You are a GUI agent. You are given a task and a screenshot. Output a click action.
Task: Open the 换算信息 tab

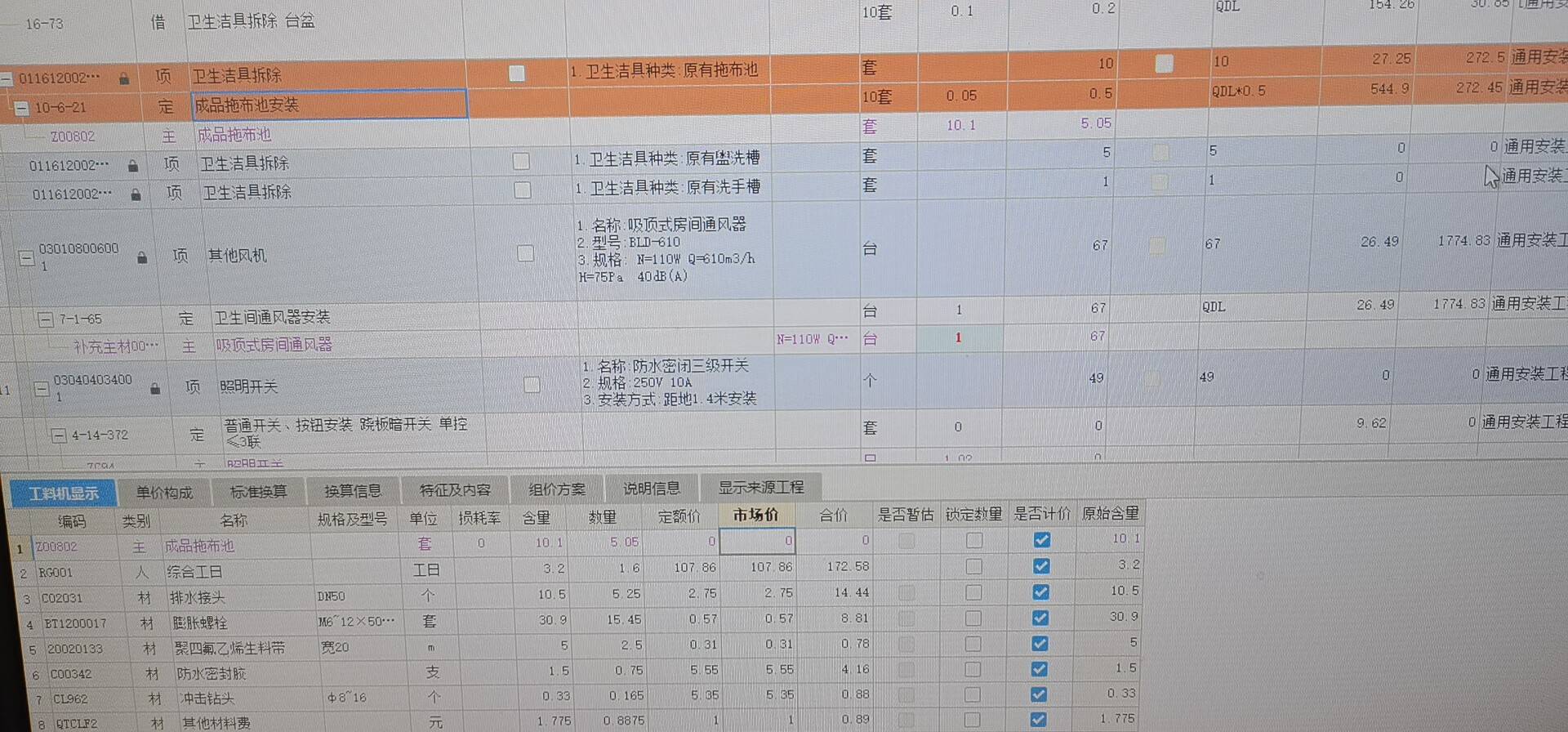pyautogui.click(x=353, y=491)
